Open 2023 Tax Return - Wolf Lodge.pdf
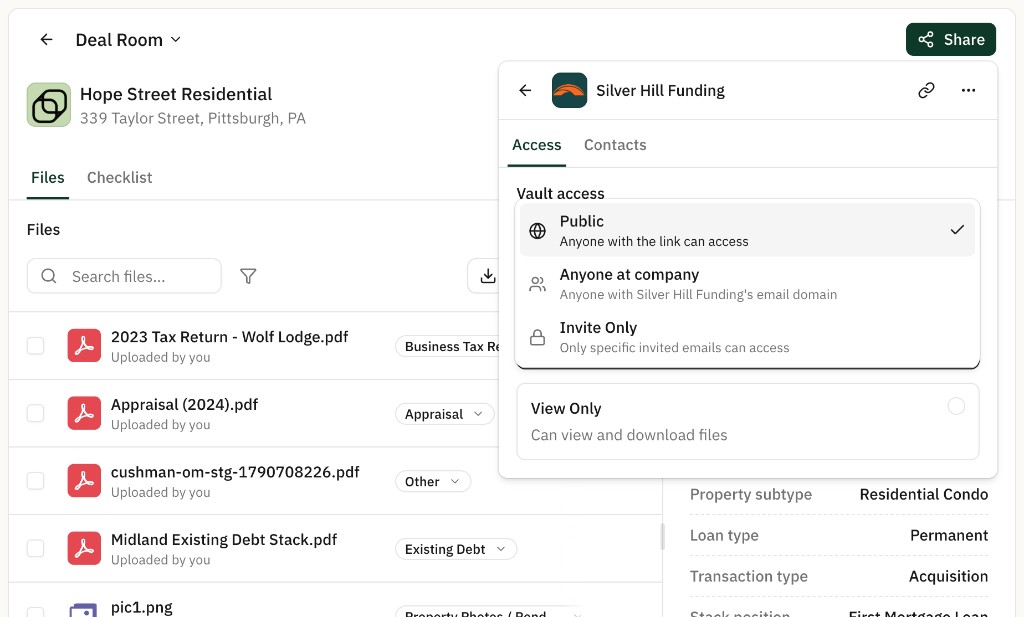This screenshot has height=617, width=1024. point(229,337)
